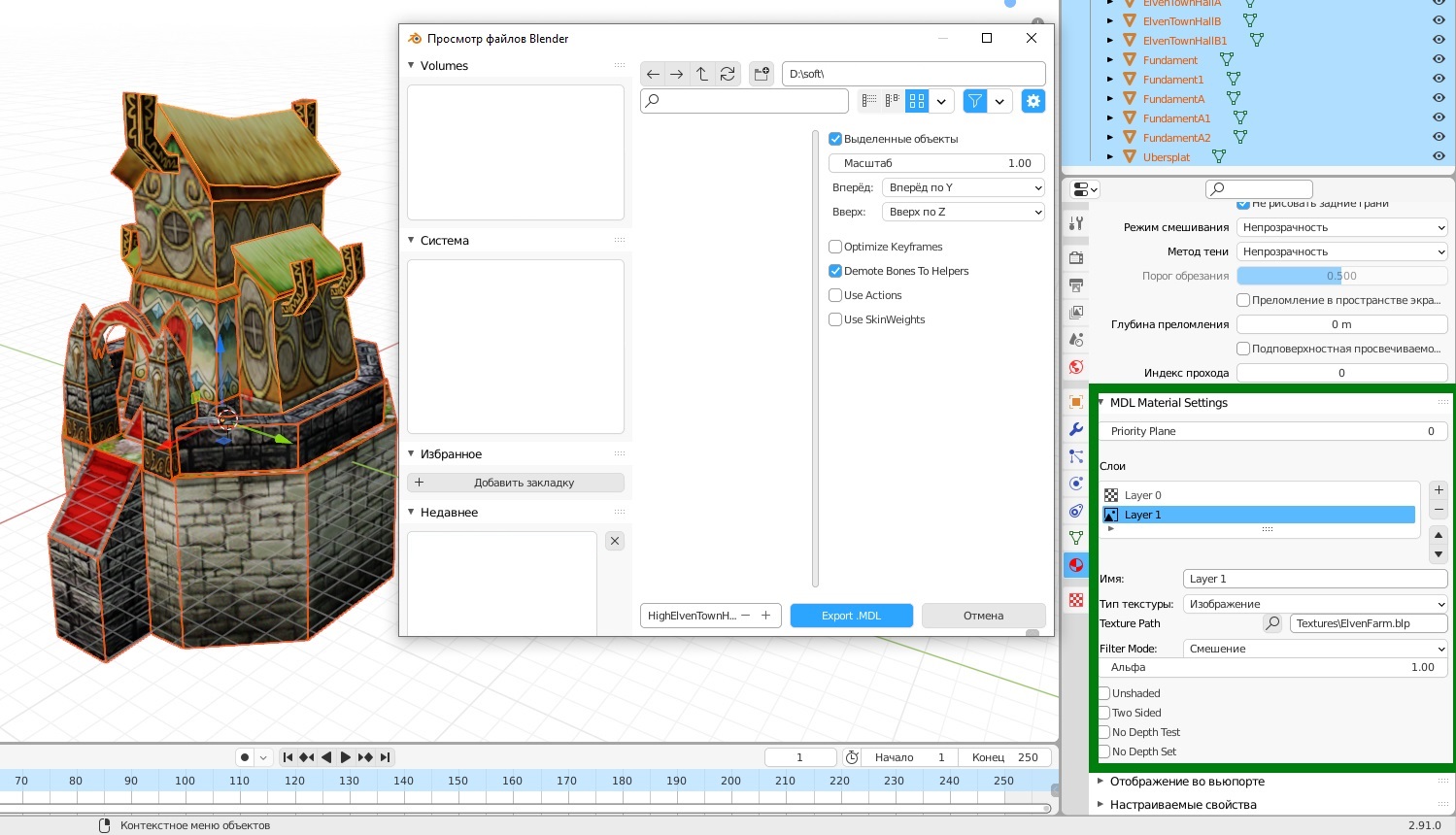The width and height of the screenshot is (1456, 835).
Task: Go back to the previous folder
Action: point(653,74)
